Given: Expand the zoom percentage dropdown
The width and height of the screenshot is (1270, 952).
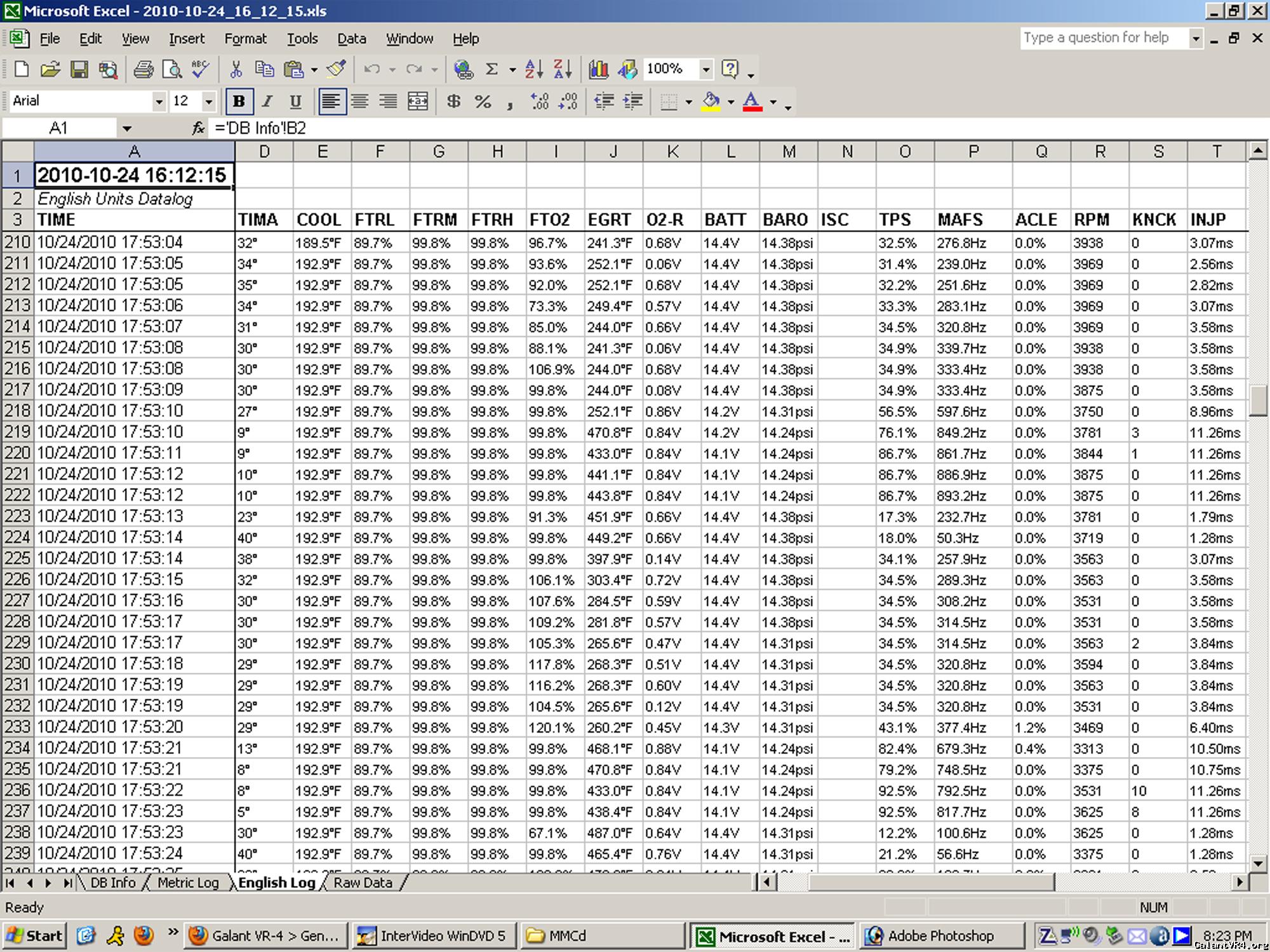Looking at the screenshot, I should tap(705, 69).
